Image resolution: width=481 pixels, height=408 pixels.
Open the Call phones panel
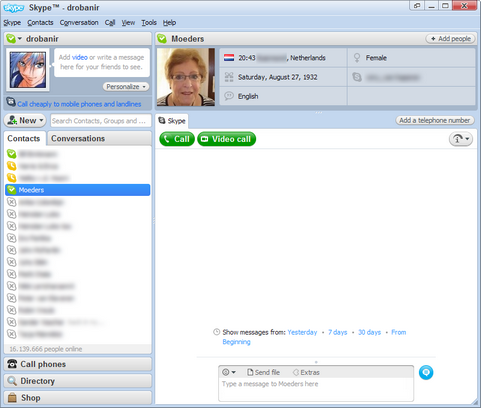pyautogui.click(x=78, y=364)
